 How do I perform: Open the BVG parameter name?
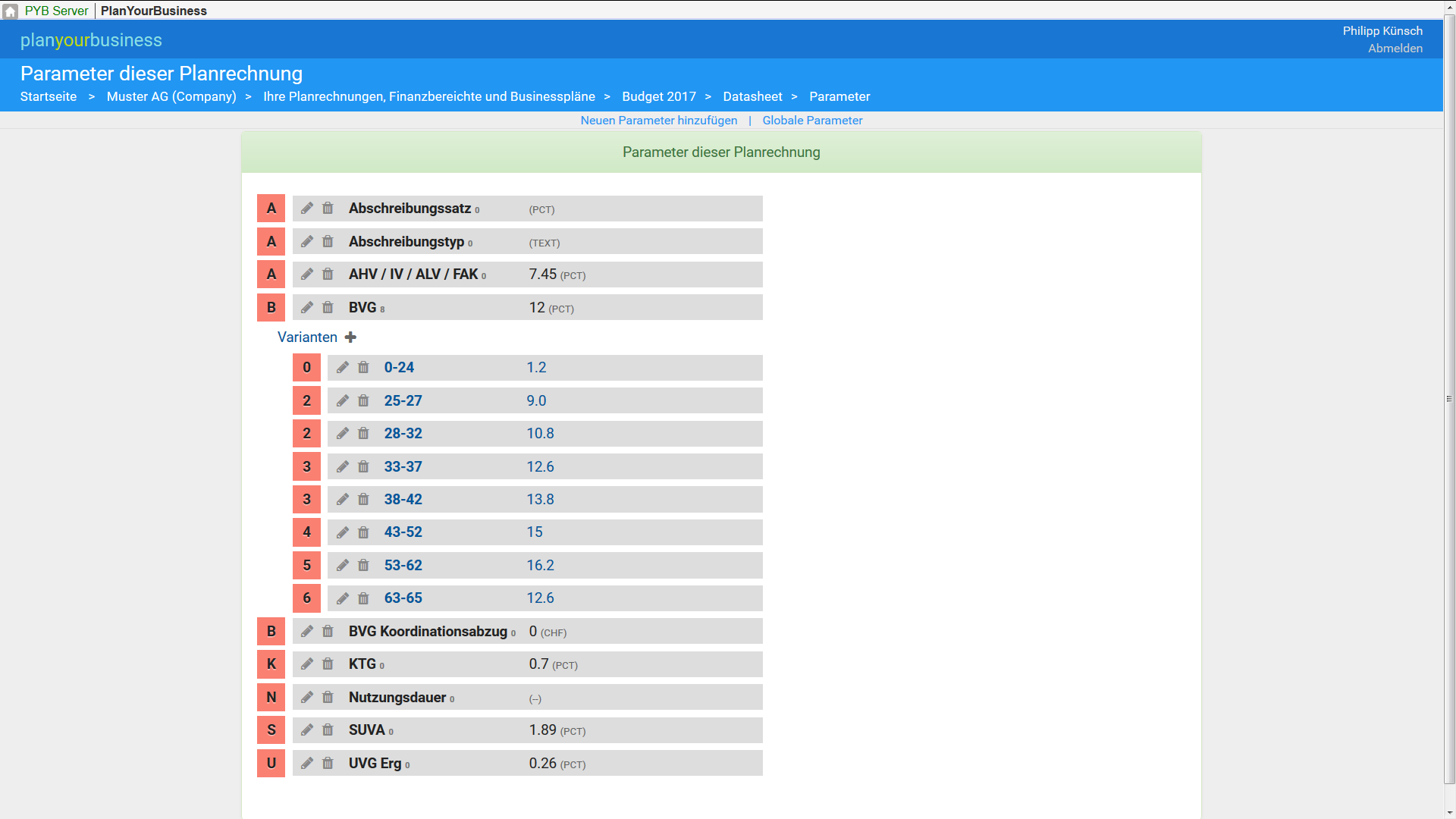(x=362, y=308)
